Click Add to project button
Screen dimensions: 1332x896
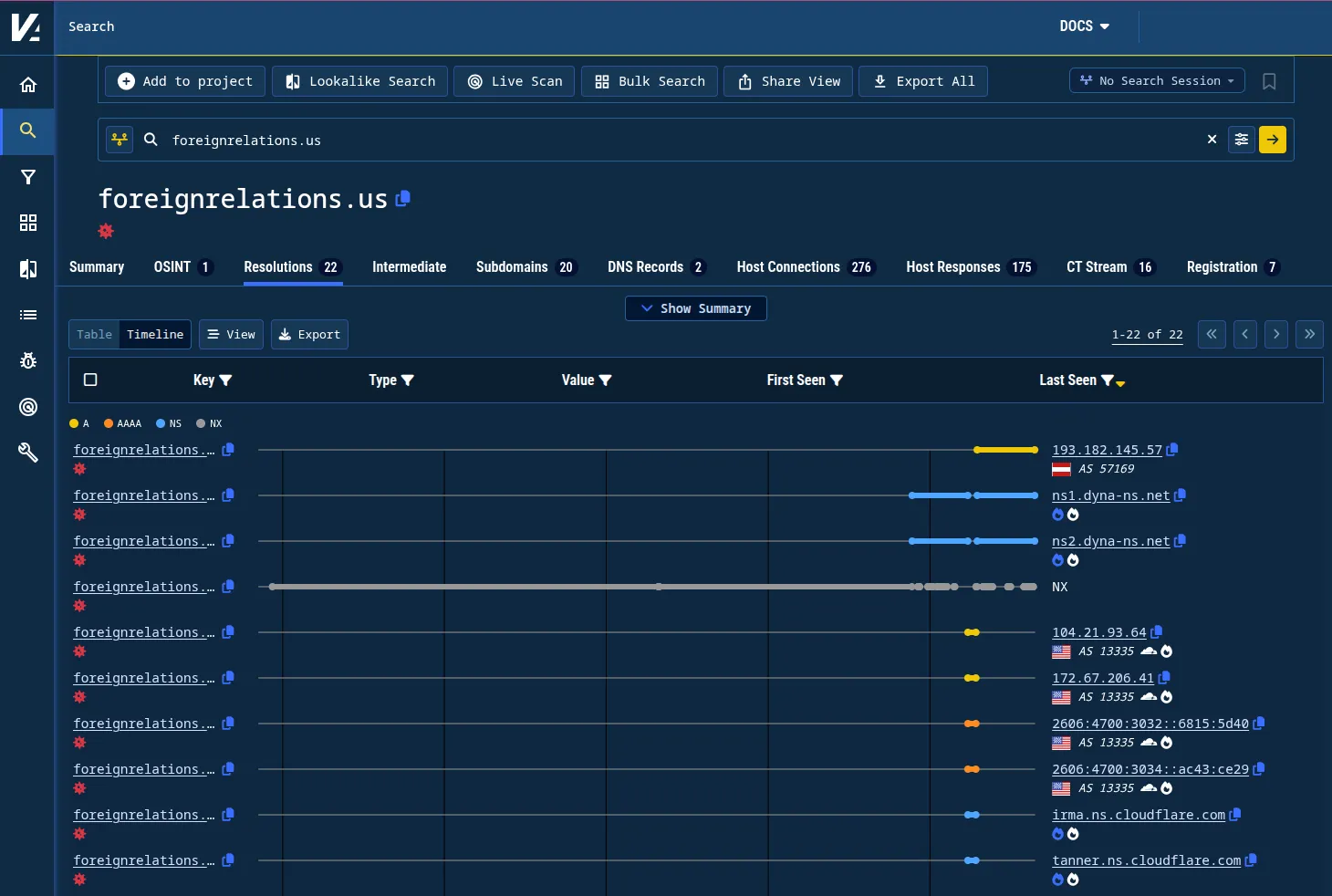pos(185,81)
